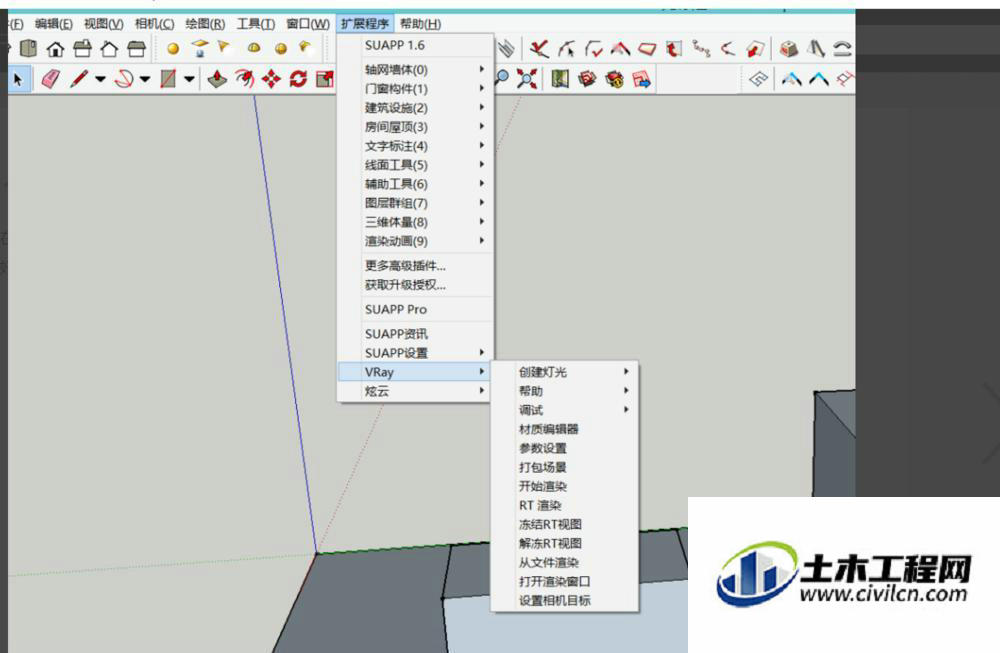Click the green box Top view icon
The image size is (1000, 653).
click(x=29, y=48)
